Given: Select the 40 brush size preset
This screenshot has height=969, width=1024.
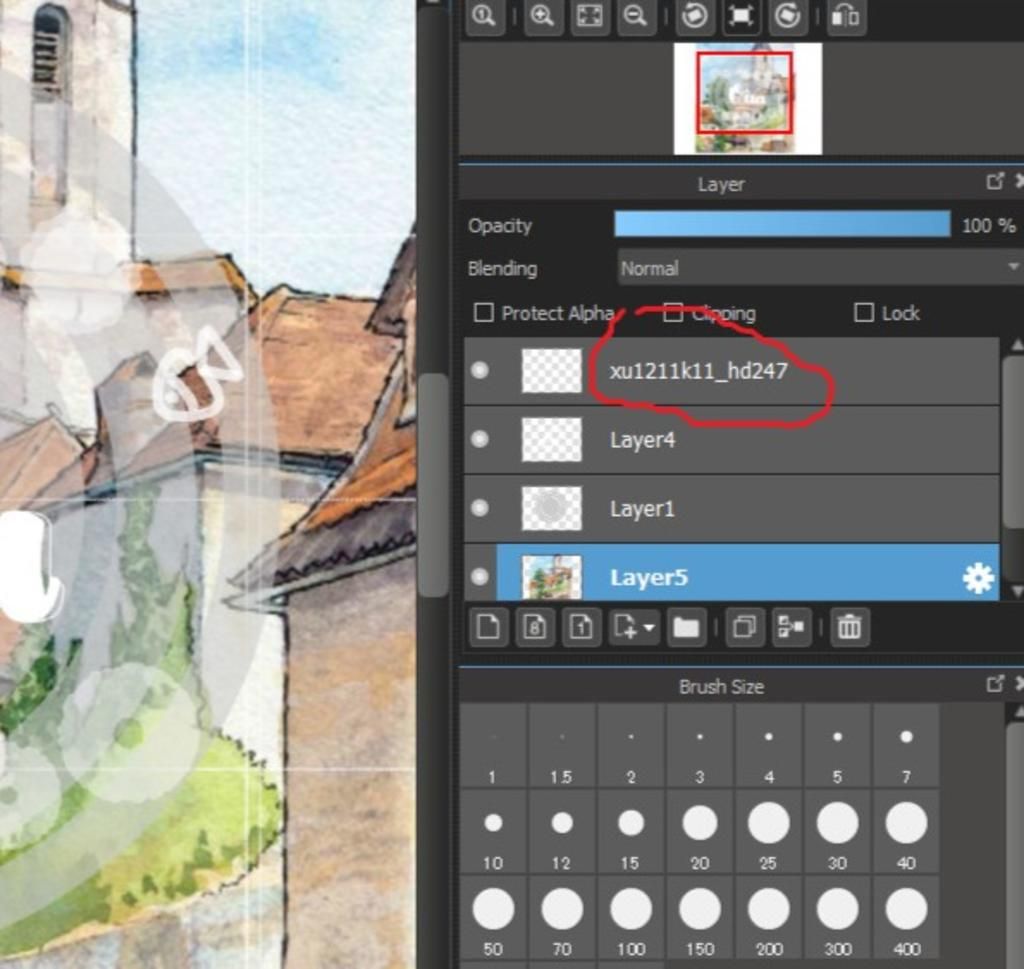Looking at the screenshot, I should tap(906, 831).
